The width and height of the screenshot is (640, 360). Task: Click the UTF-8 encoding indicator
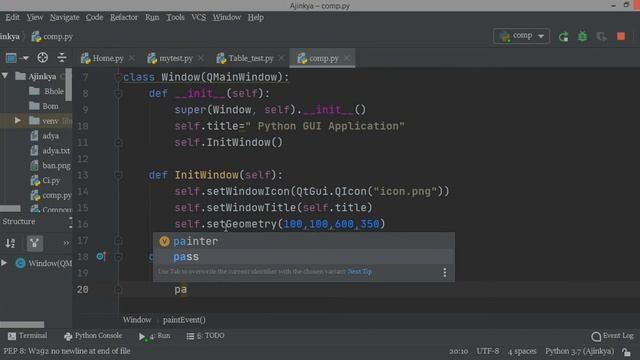click(x=488, y=351)
